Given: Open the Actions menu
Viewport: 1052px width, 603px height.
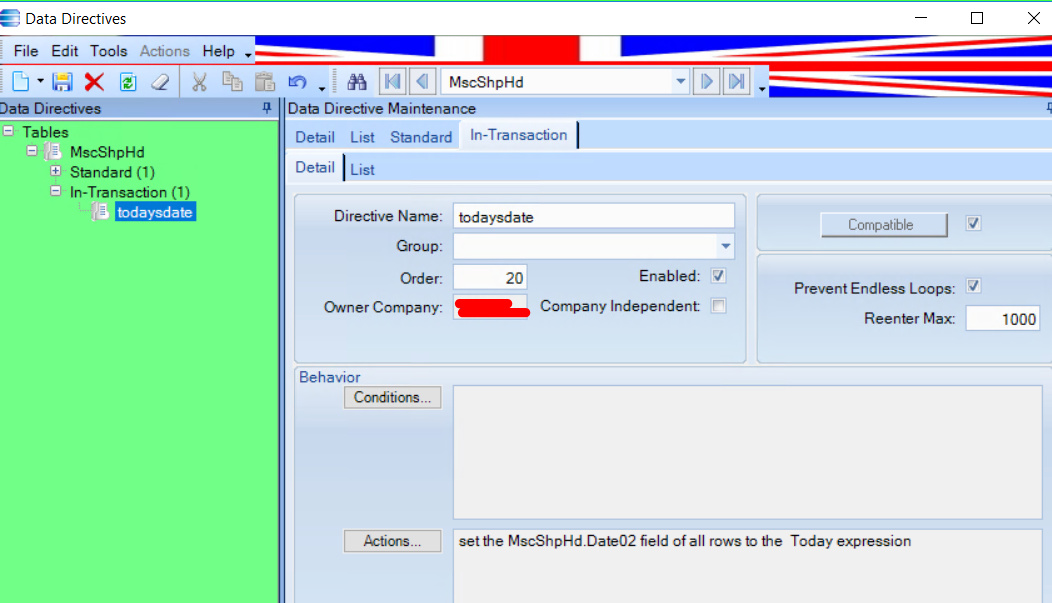Looking at the screenshot, I should click(164, 51).
